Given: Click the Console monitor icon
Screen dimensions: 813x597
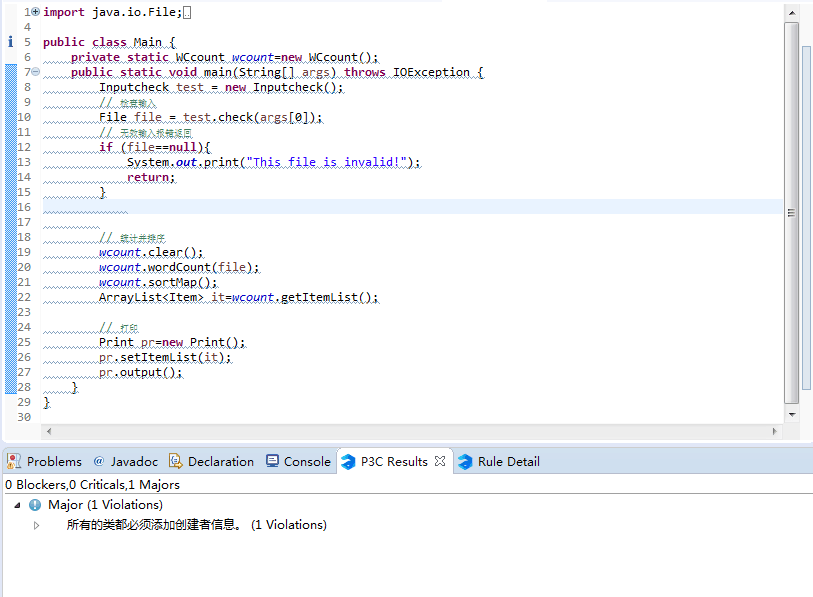Looking at the screenshot, I should [x=273, y=461].
